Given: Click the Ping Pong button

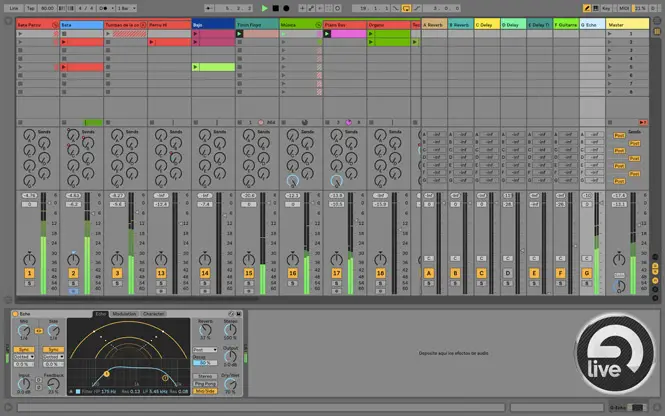Looking at the screenshot, I should pos(206,383).
